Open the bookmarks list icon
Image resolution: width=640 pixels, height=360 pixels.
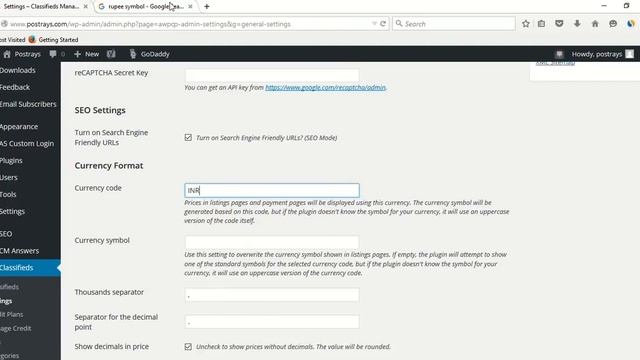(x=541, y=24)
